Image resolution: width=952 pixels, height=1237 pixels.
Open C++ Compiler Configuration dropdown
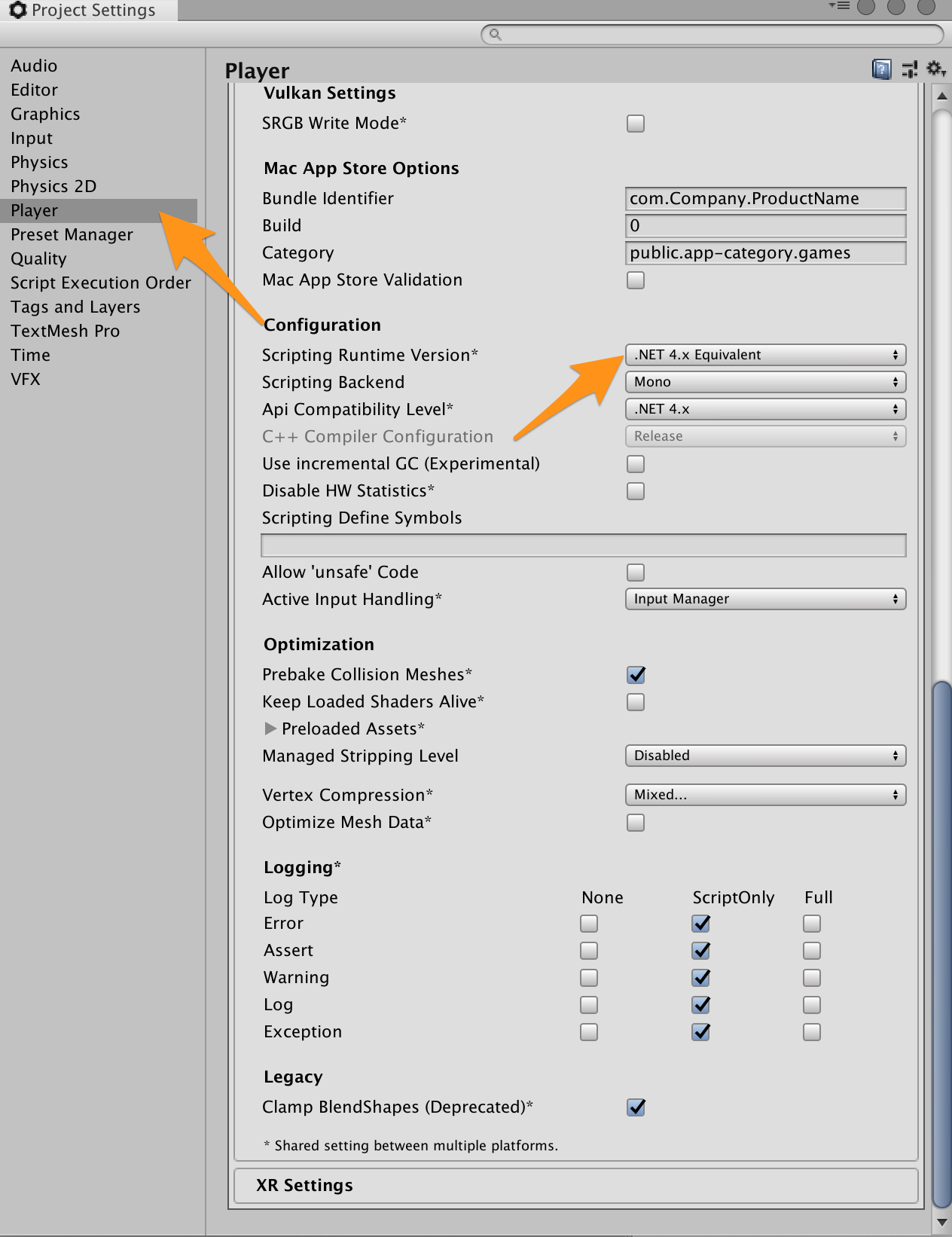pos(765,436)
